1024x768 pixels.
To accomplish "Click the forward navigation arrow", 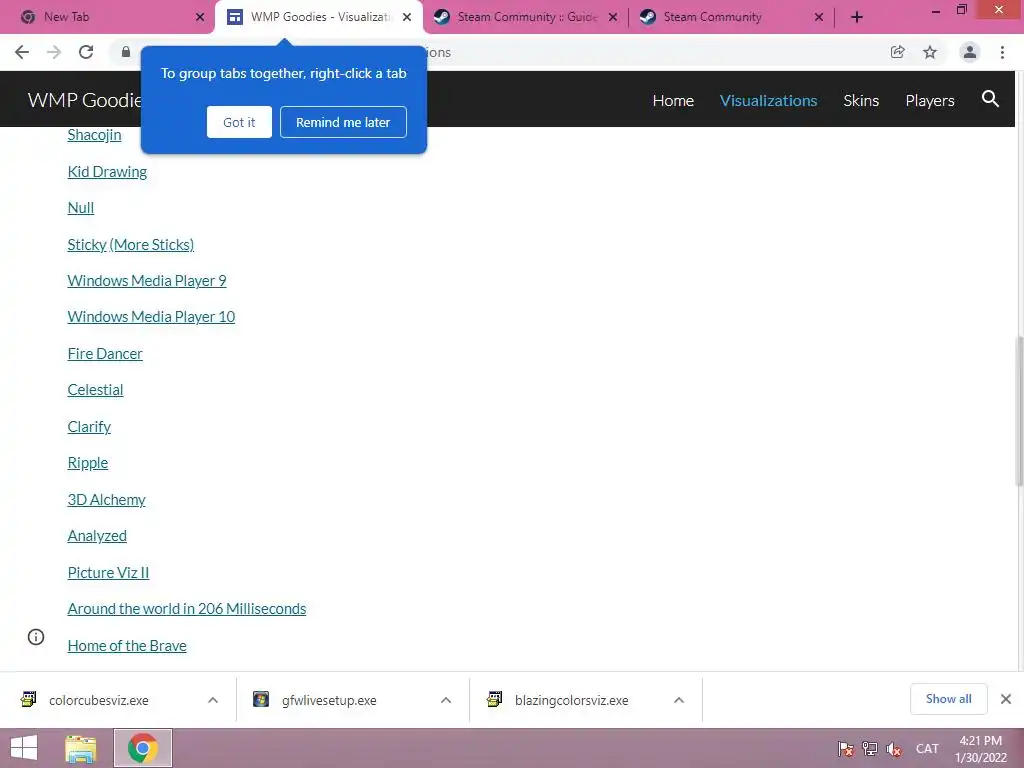I will [54, 52].
